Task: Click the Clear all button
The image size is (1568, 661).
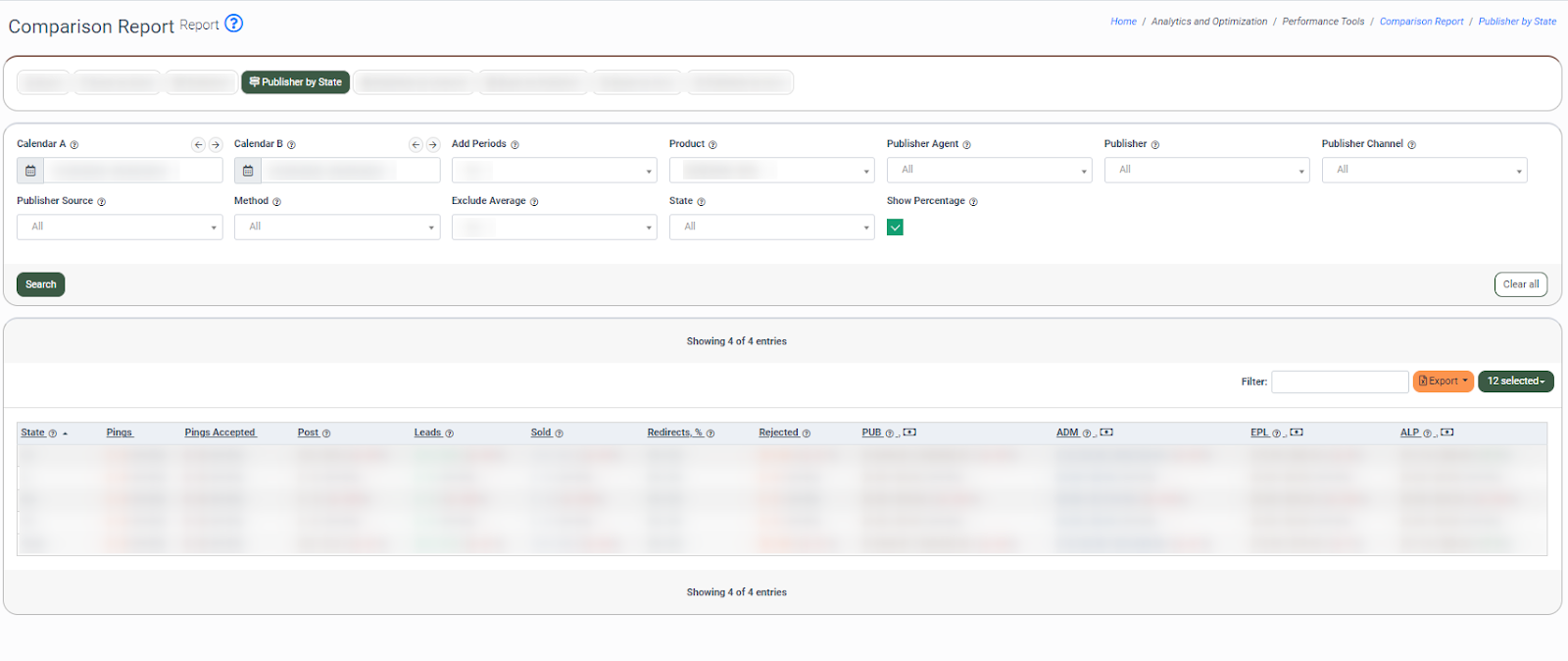Action: 1520,284
